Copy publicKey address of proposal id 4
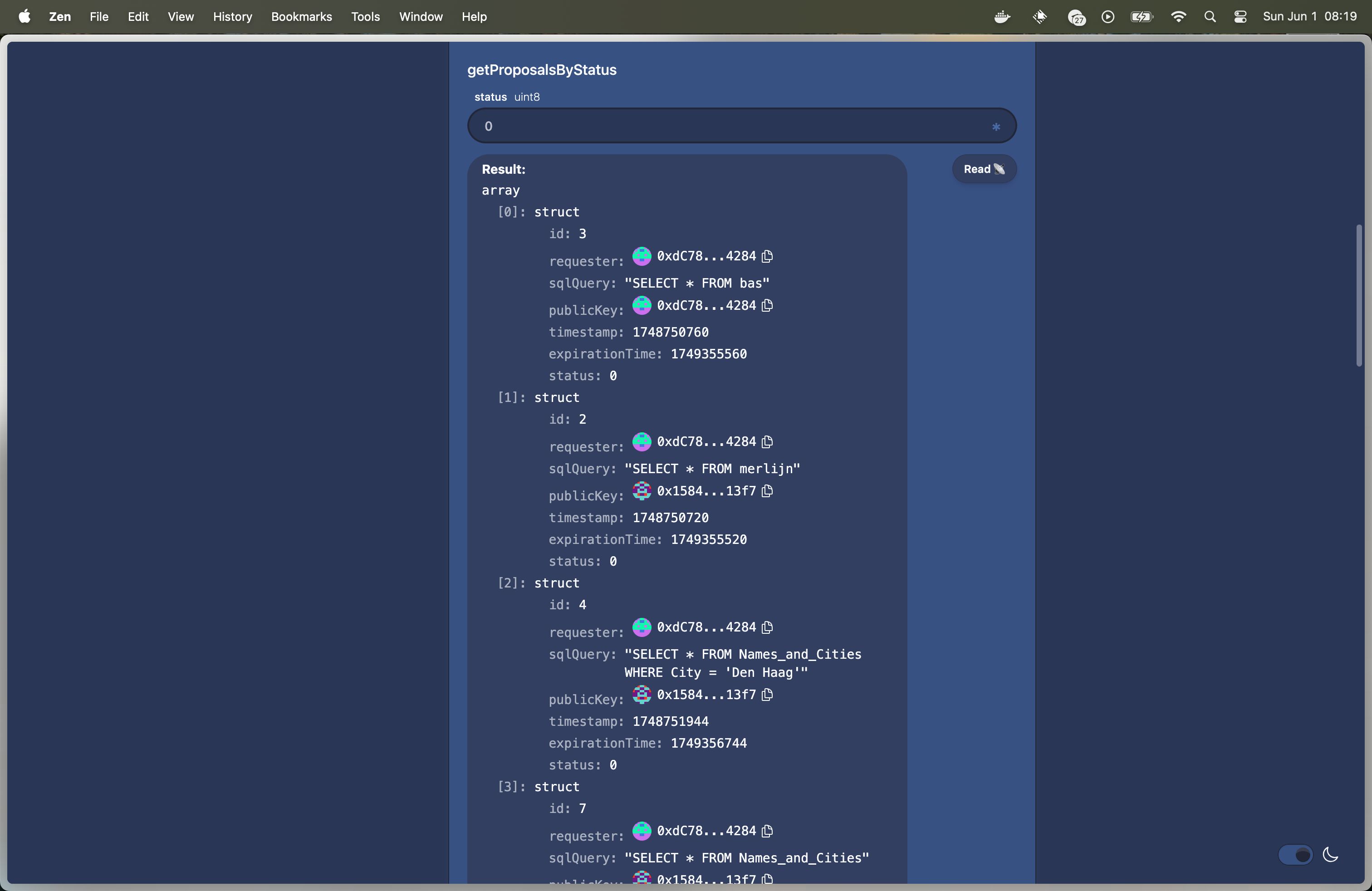 [767, 695]
